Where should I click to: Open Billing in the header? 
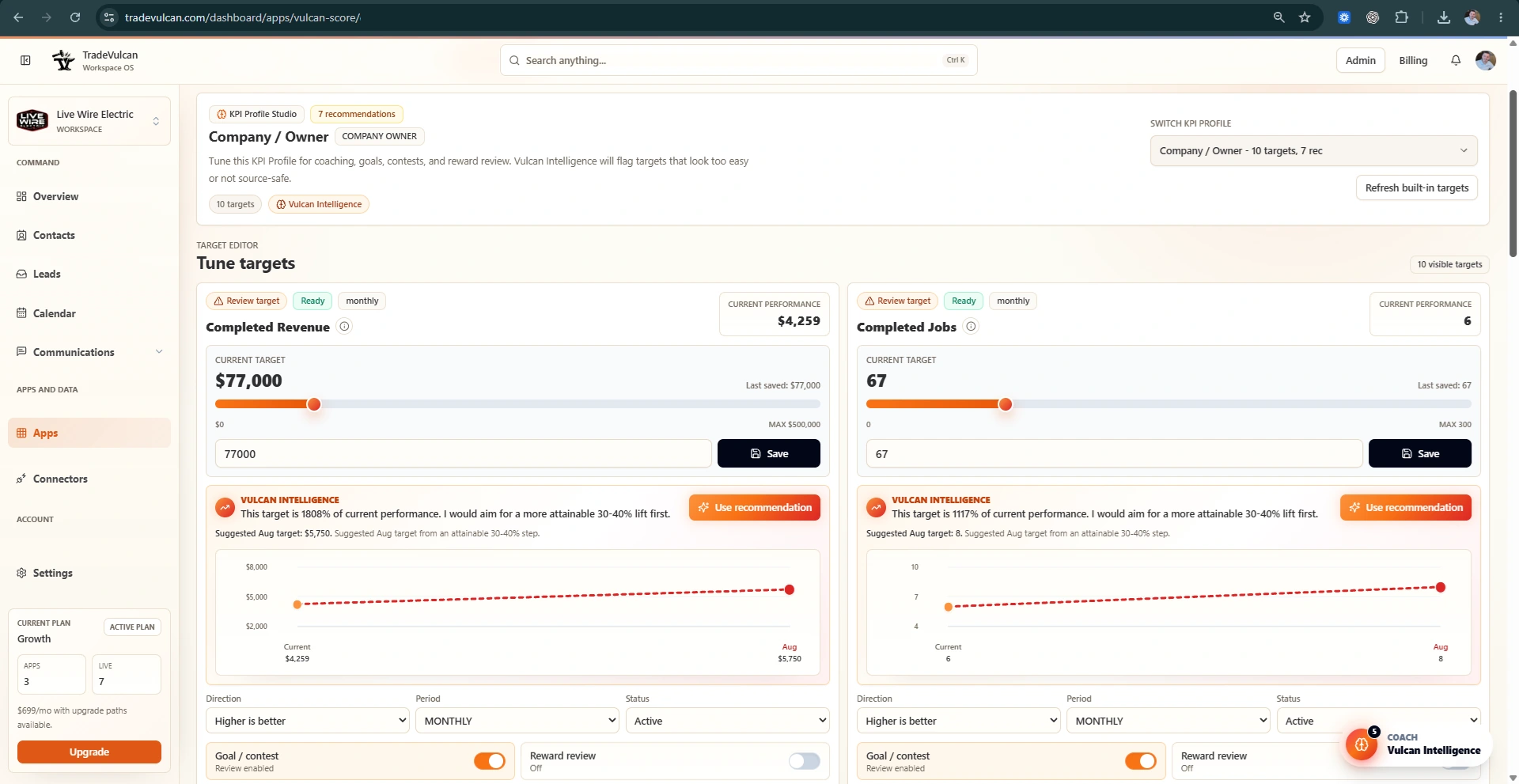click(1413, 60)
